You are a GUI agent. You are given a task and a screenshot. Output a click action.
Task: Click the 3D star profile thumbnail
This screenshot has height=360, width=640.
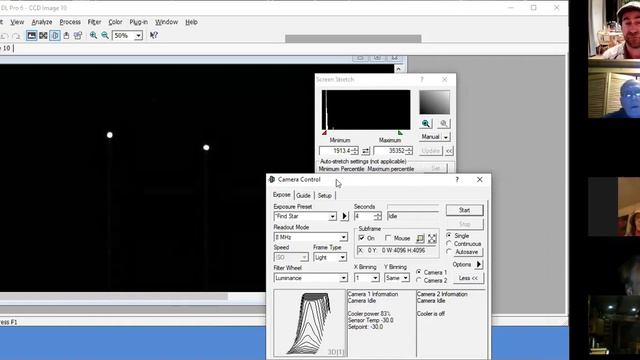(310, 323)
